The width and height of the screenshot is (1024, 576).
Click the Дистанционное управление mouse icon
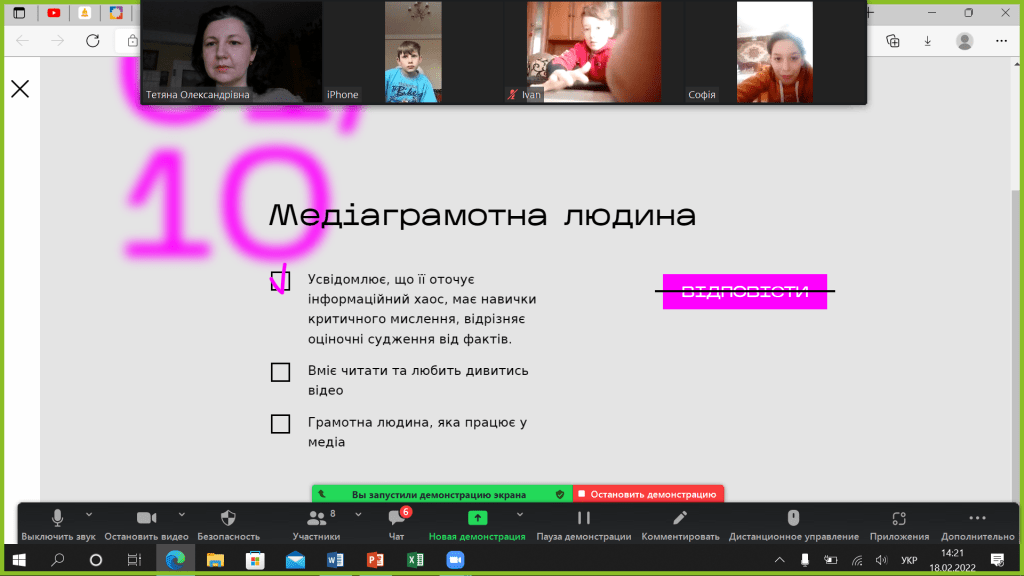point(793,518)
